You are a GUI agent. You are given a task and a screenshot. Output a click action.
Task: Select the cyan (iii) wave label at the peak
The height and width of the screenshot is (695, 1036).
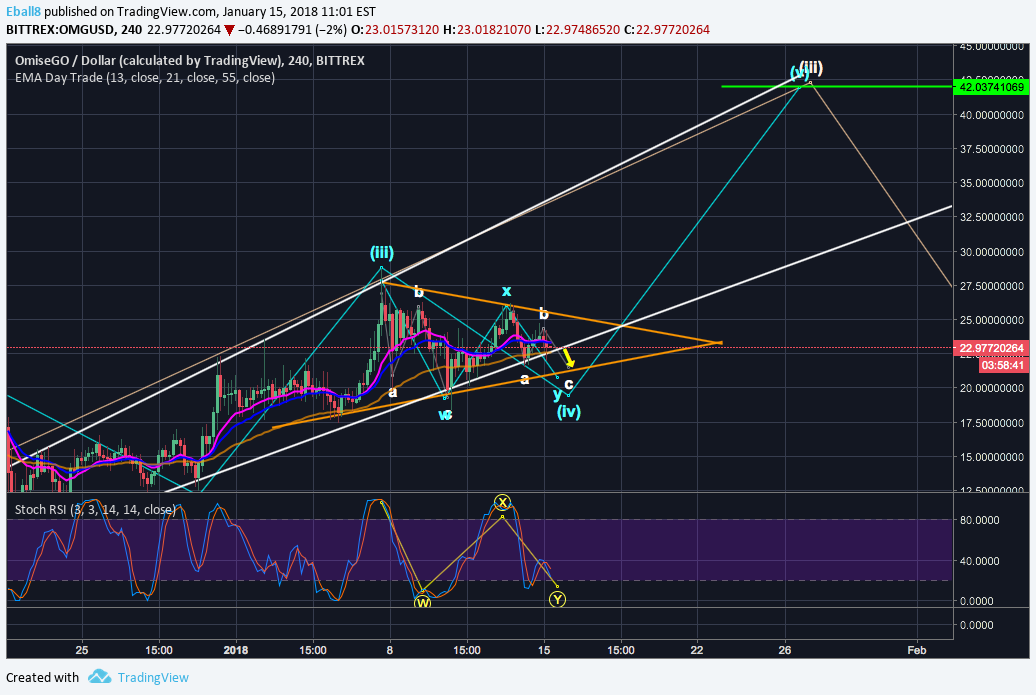click(382, 252)
